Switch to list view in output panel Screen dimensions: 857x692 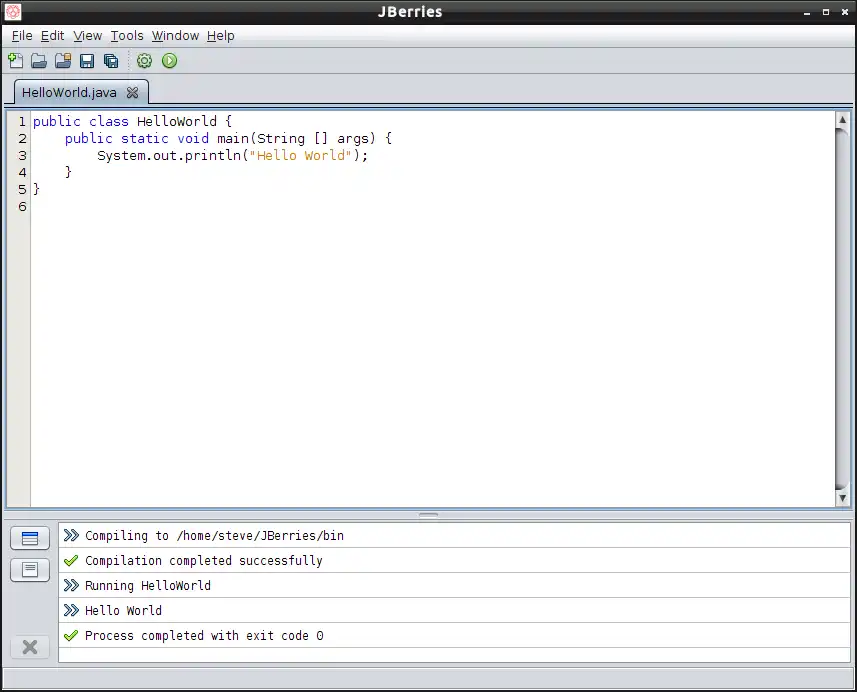[30, 538]
